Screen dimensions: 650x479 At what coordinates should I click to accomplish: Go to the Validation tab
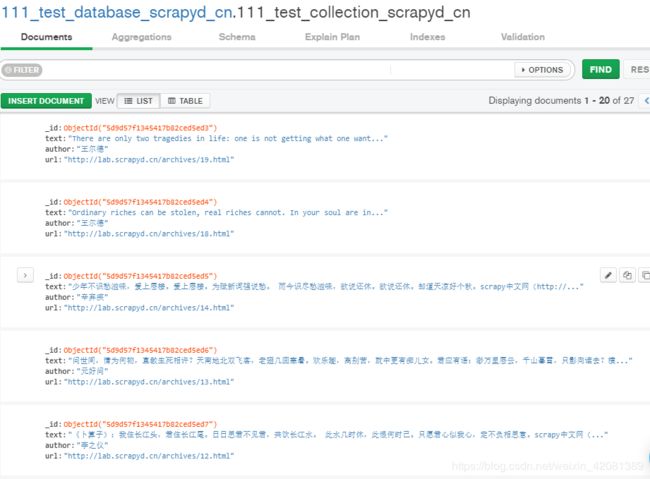(523, 37)
